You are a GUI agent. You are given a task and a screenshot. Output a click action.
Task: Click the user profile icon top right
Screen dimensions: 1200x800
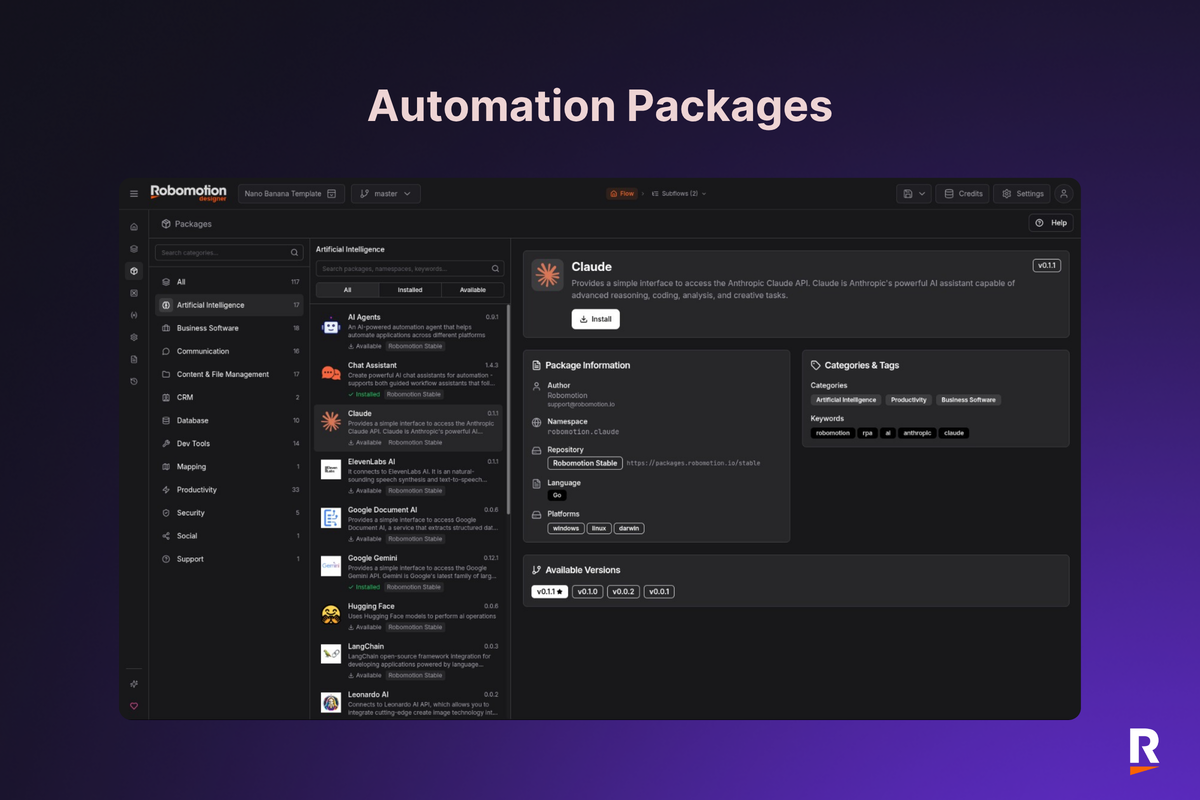(1063, 193)
